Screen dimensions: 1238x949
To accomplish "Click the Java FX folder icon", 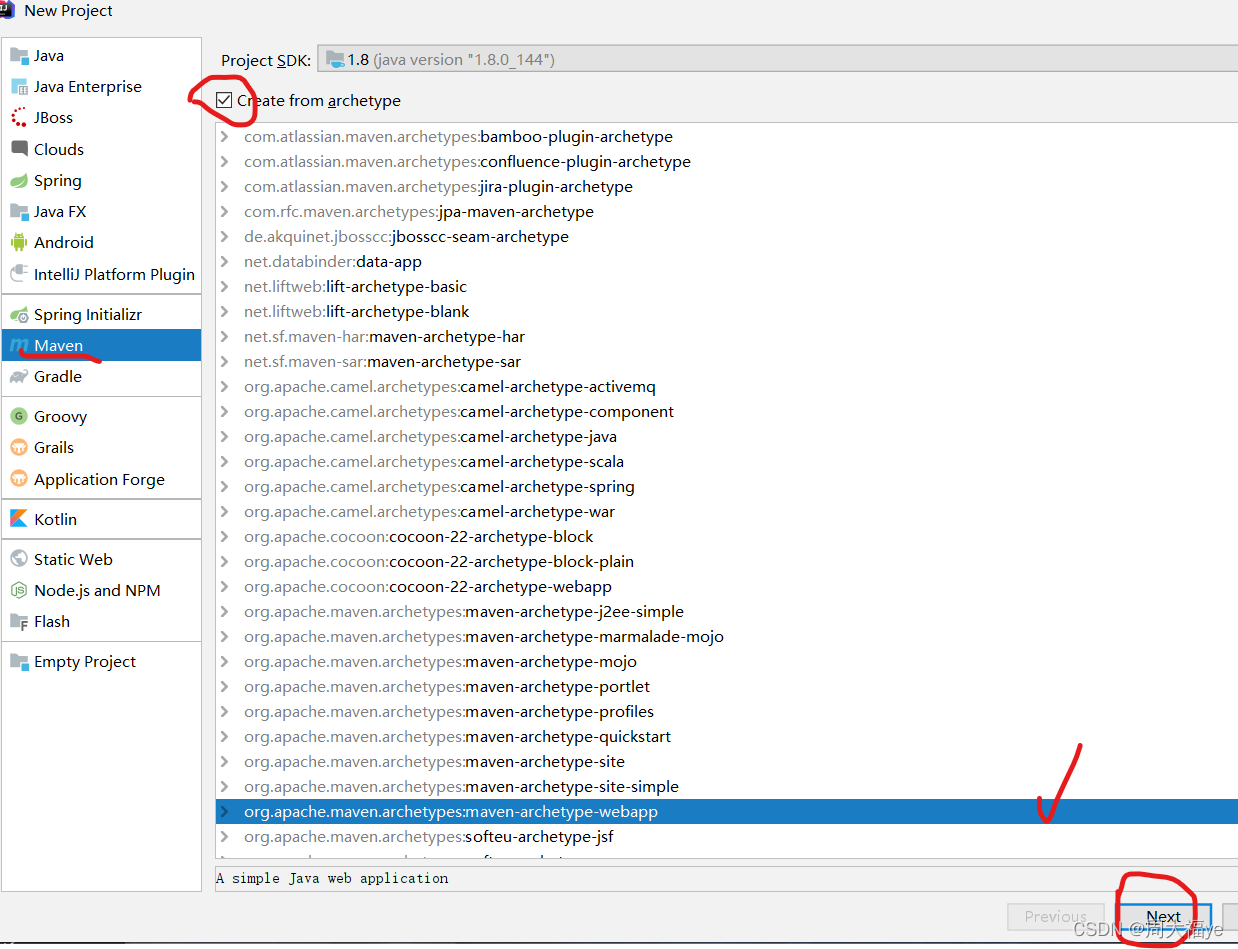I will click(x=19, y=212).
